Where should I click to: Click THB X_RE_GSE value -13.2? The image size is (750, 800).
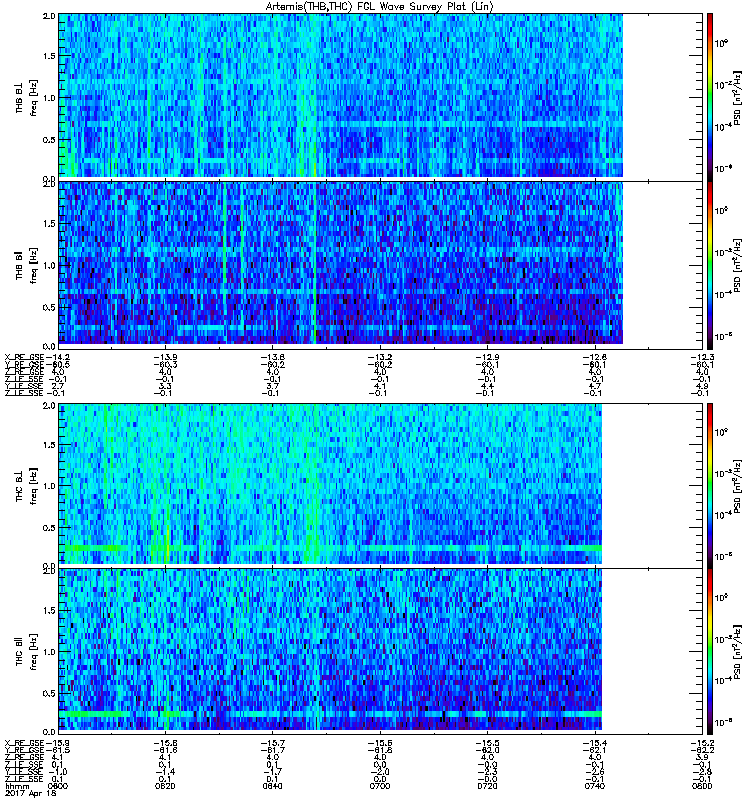point(380,357)
